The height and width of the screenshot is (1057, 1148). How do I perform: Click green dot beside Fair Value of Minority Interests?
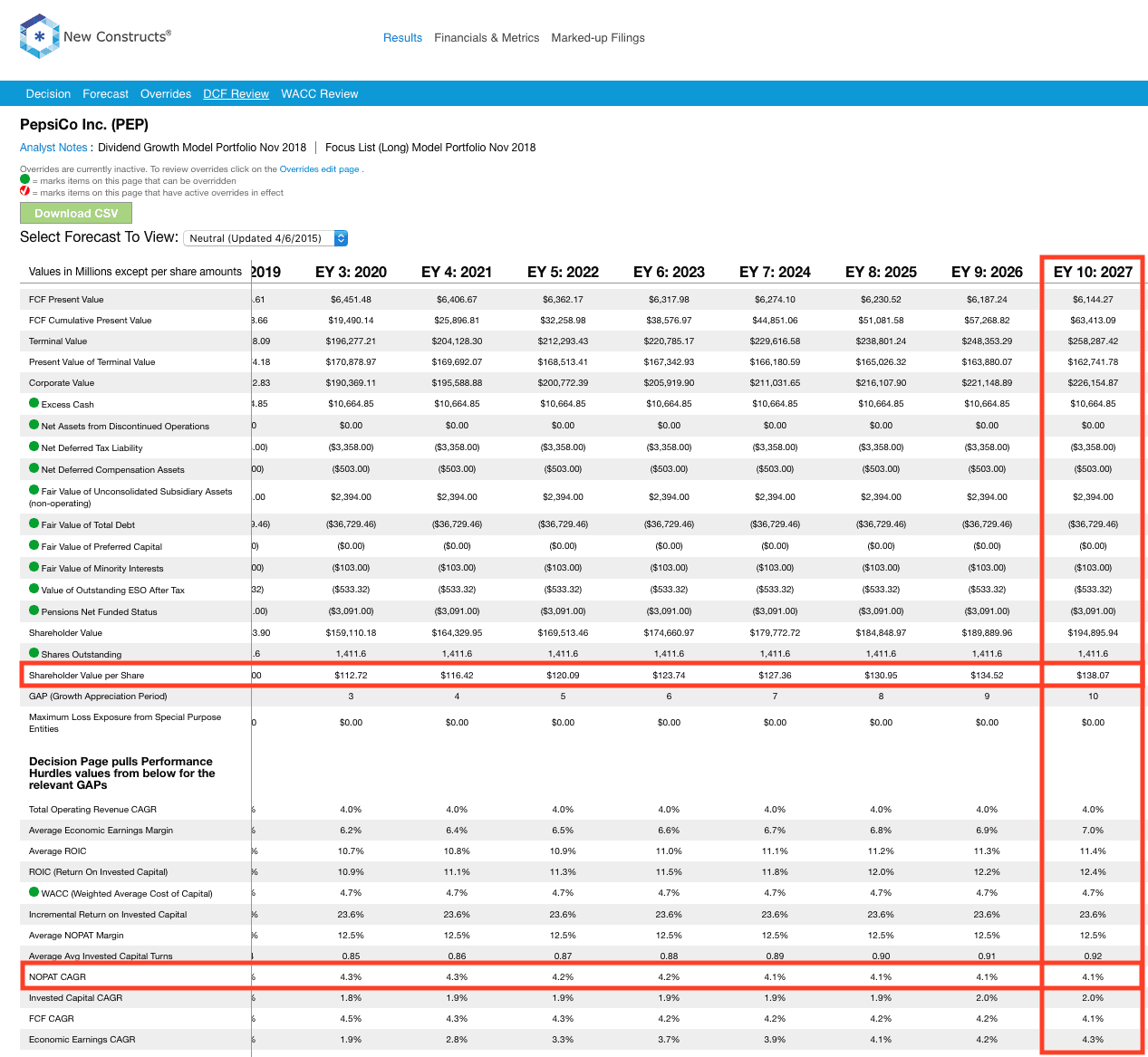(34, 567)
